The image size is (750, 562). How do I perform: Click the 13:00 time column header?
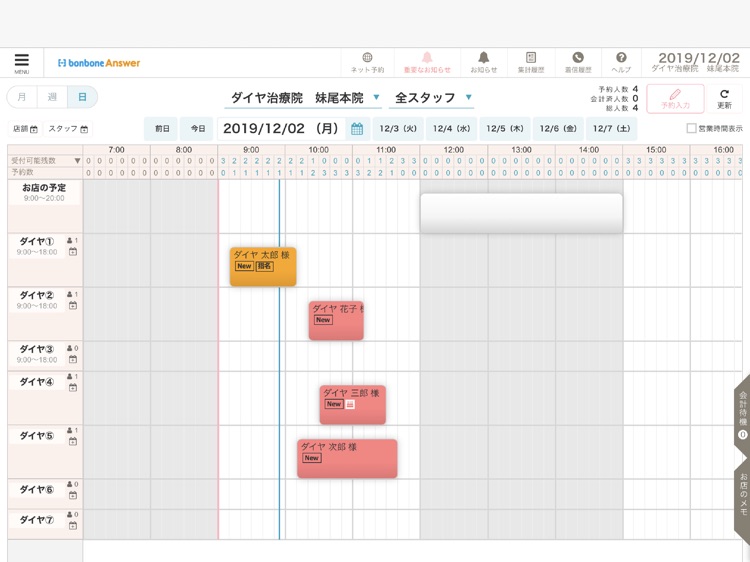(x=521, y=150)
